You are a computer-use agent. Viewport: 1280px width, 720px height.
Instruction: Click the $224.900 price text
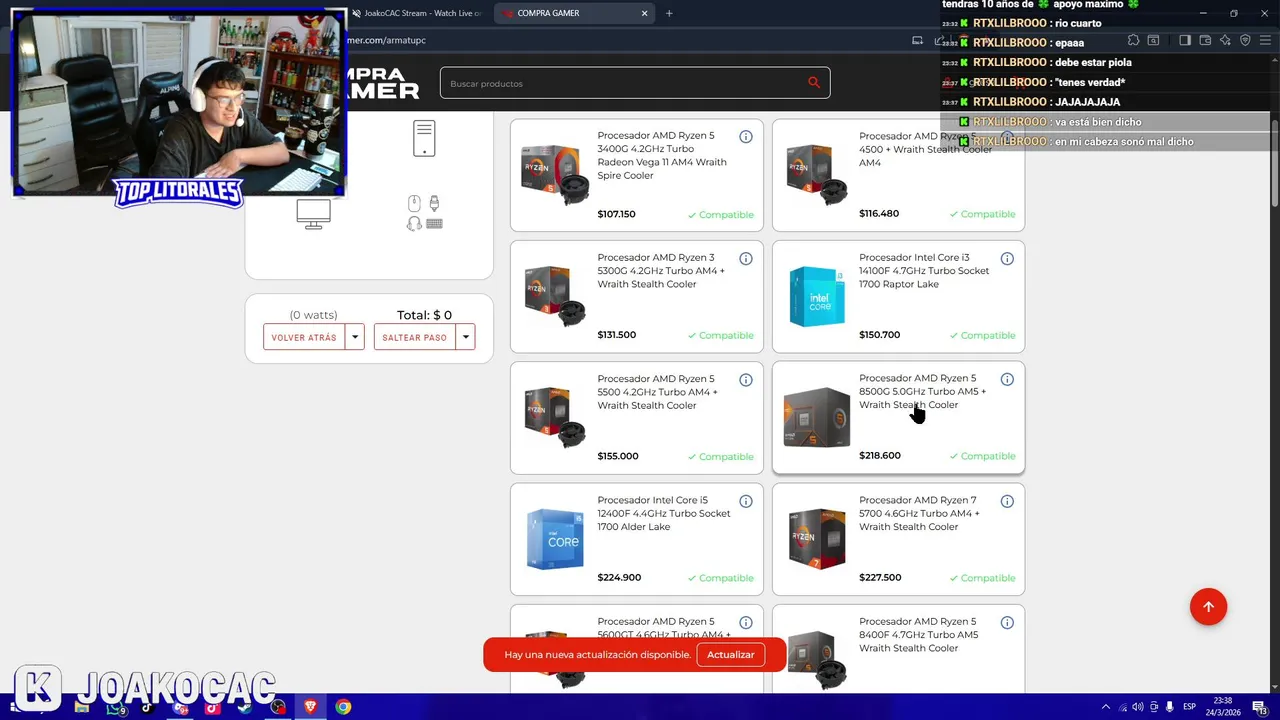coord(619,577)
